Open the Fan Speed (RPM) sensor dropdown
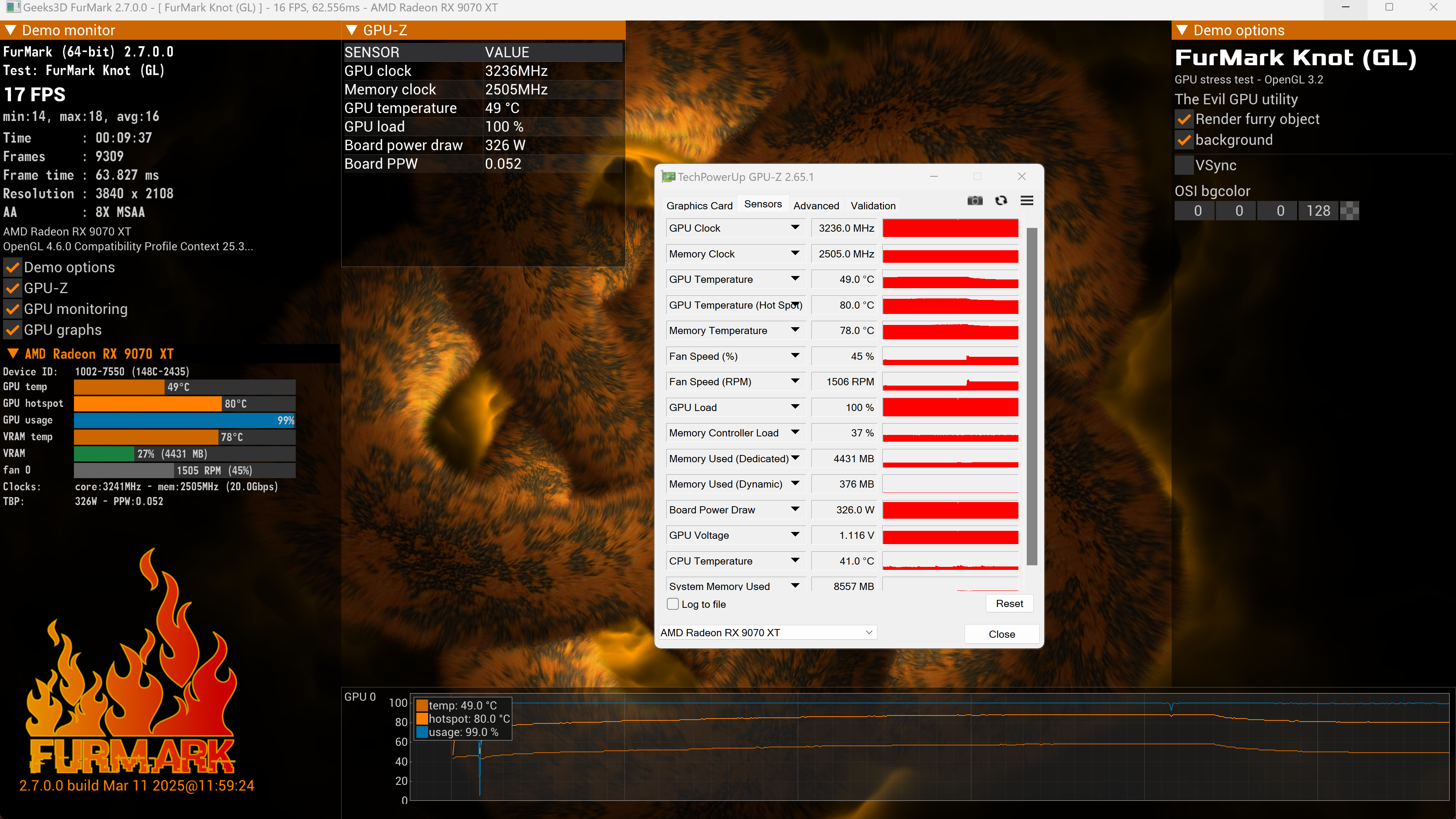This screenshot has height=819, width=1456. click(795, 381)
